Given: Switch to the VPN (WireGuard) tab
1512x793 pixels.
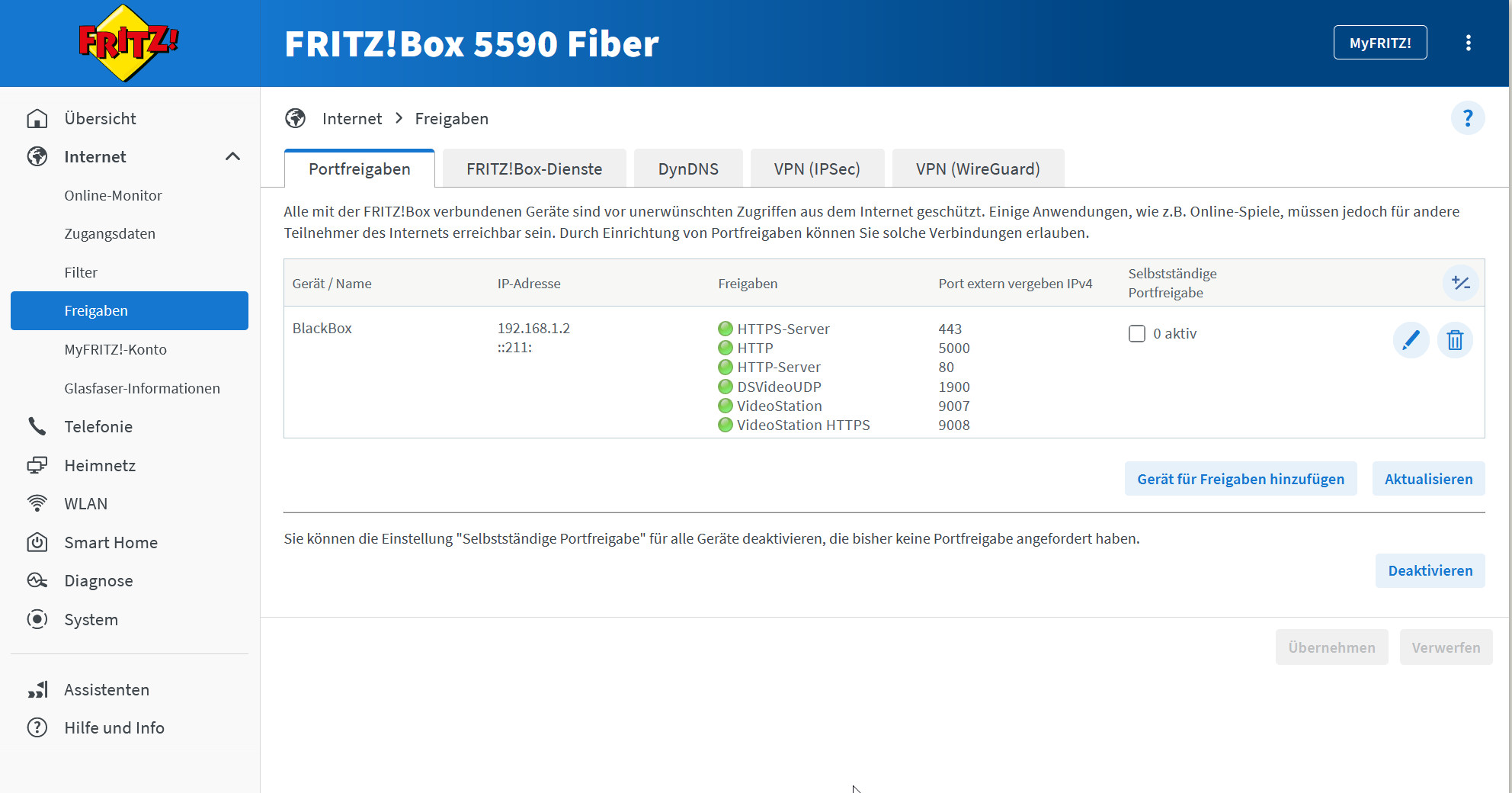Looking at the screenshot, I should pos(977,169).
